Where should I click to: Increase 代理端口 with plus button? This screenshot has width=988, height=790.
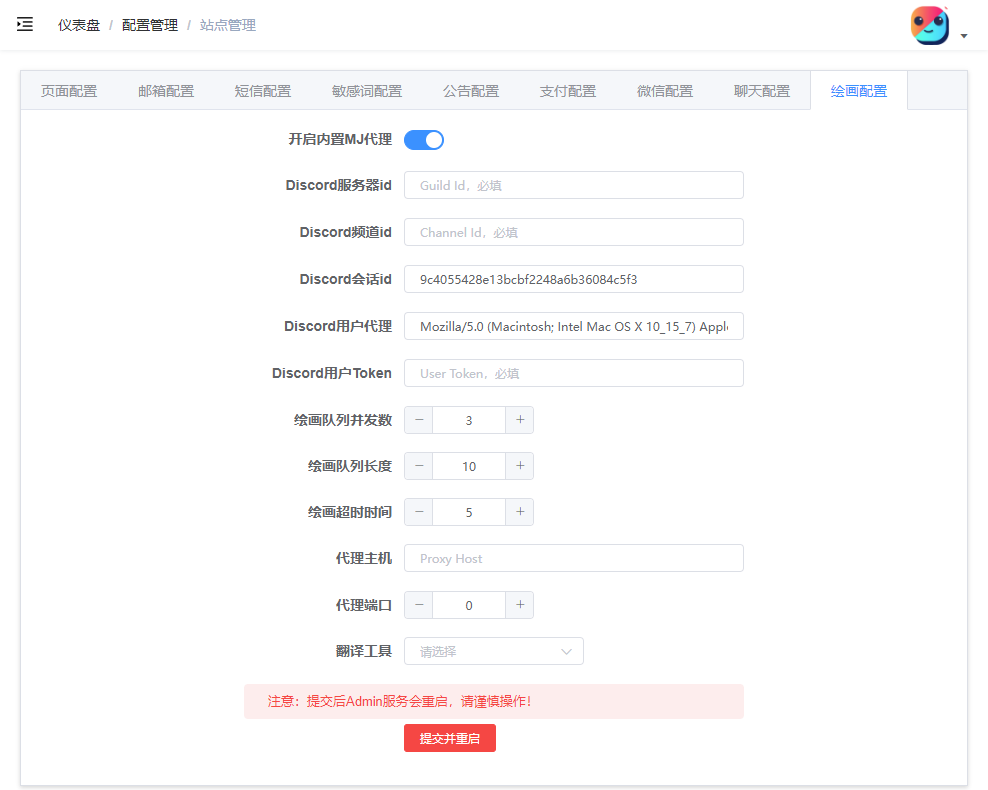coord(520,605)
